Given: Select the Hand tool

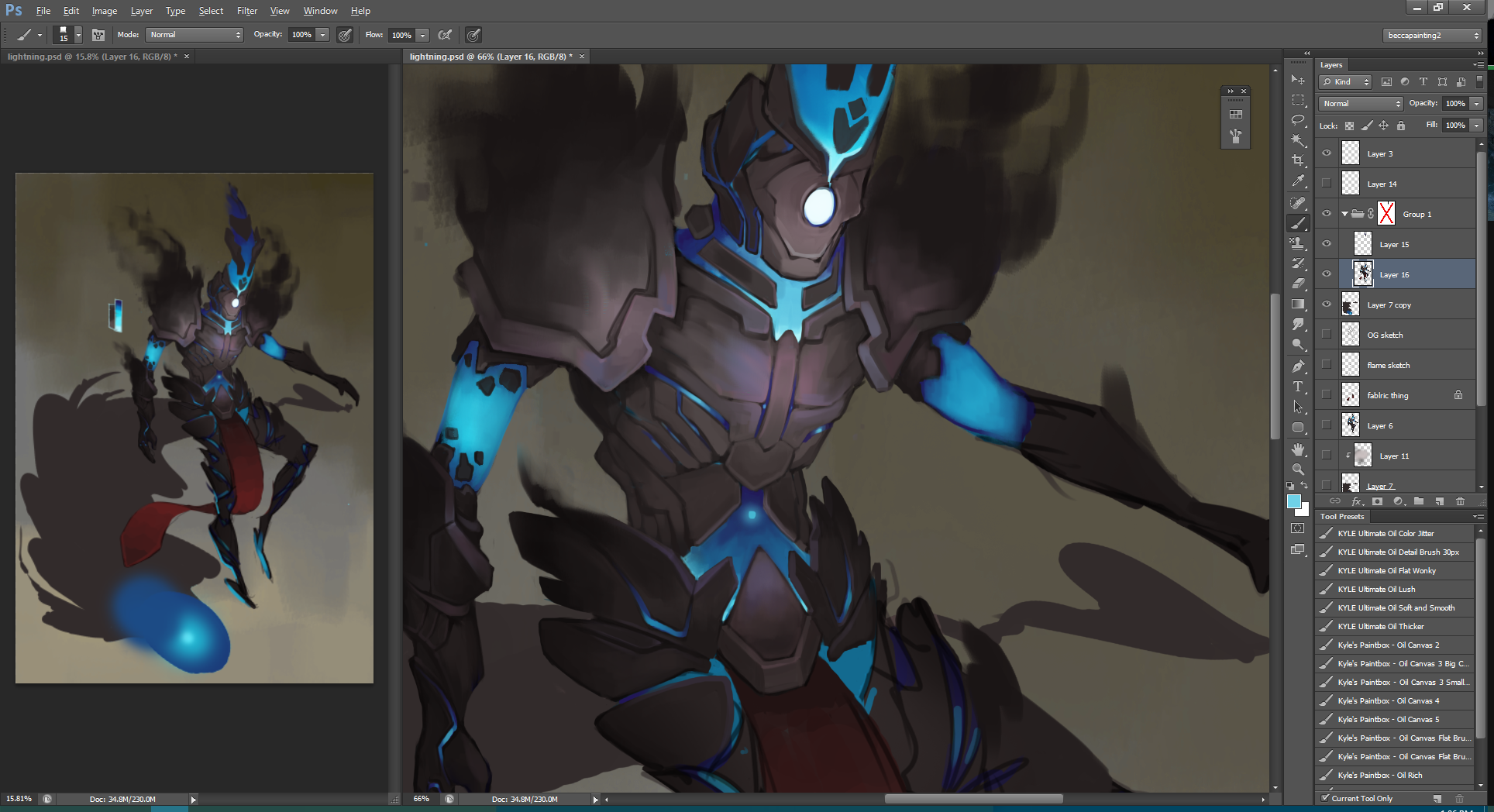Looking at the screenshot, I should tap(1298, 449).
